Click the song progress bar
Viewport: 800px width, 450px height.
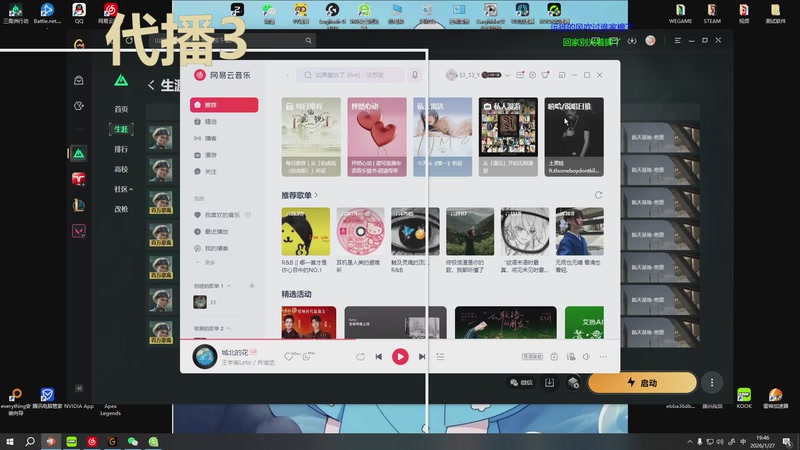400,339
